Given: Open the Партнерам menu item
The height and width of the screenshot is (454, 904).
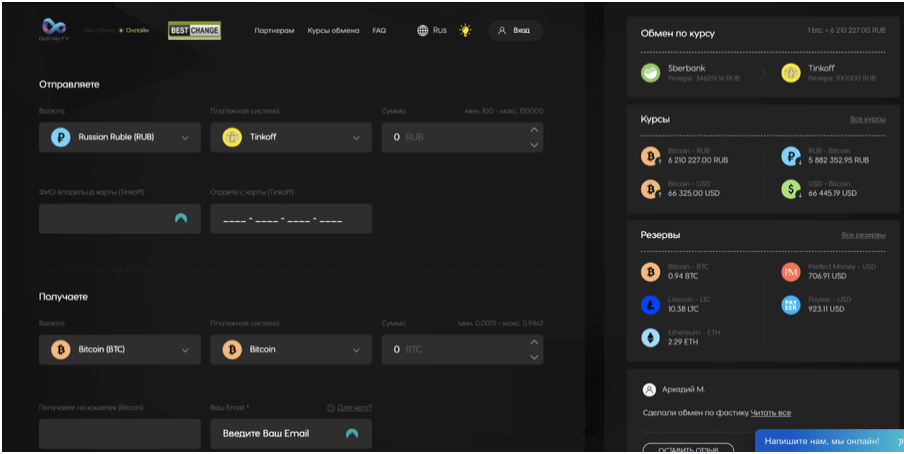Looking at the screenshot, I should (x=274, y=30).
